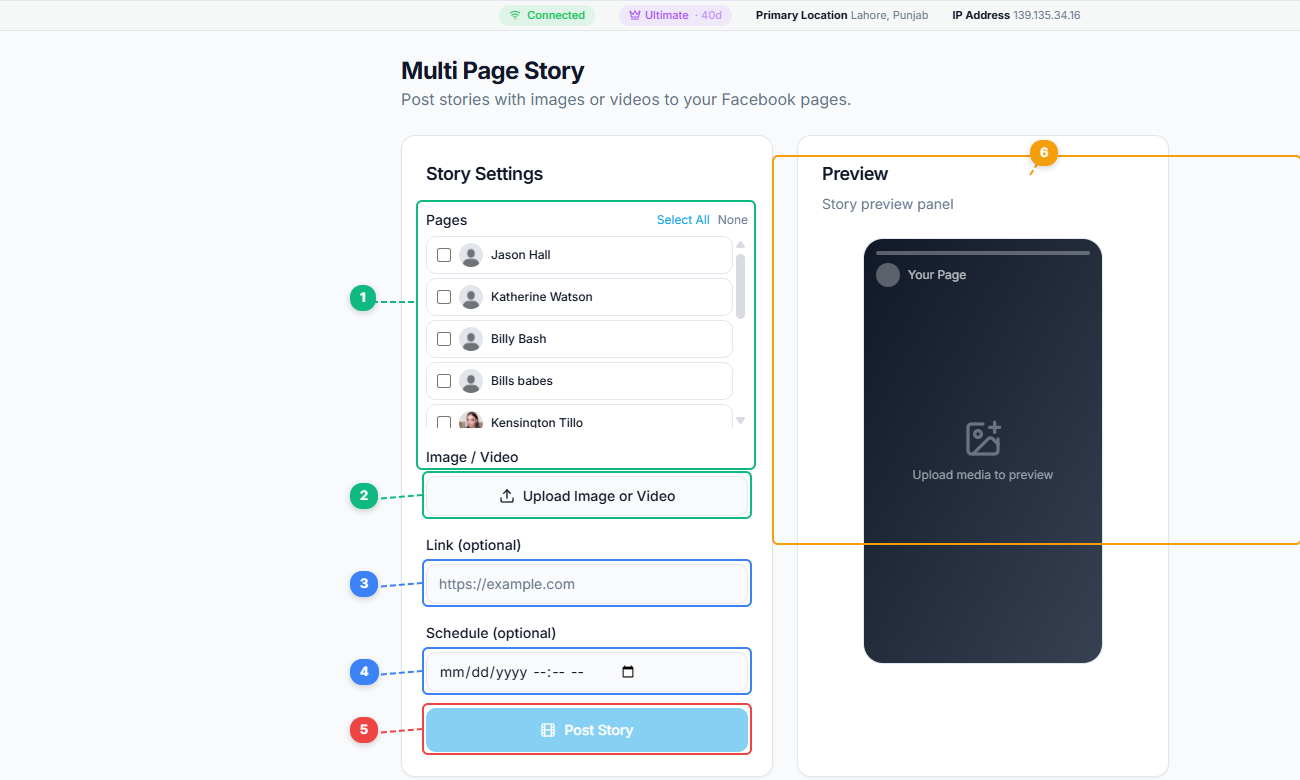1300x780 pixels.
Task: Click the upload arrow icon
Action: [x=507, y=496]
